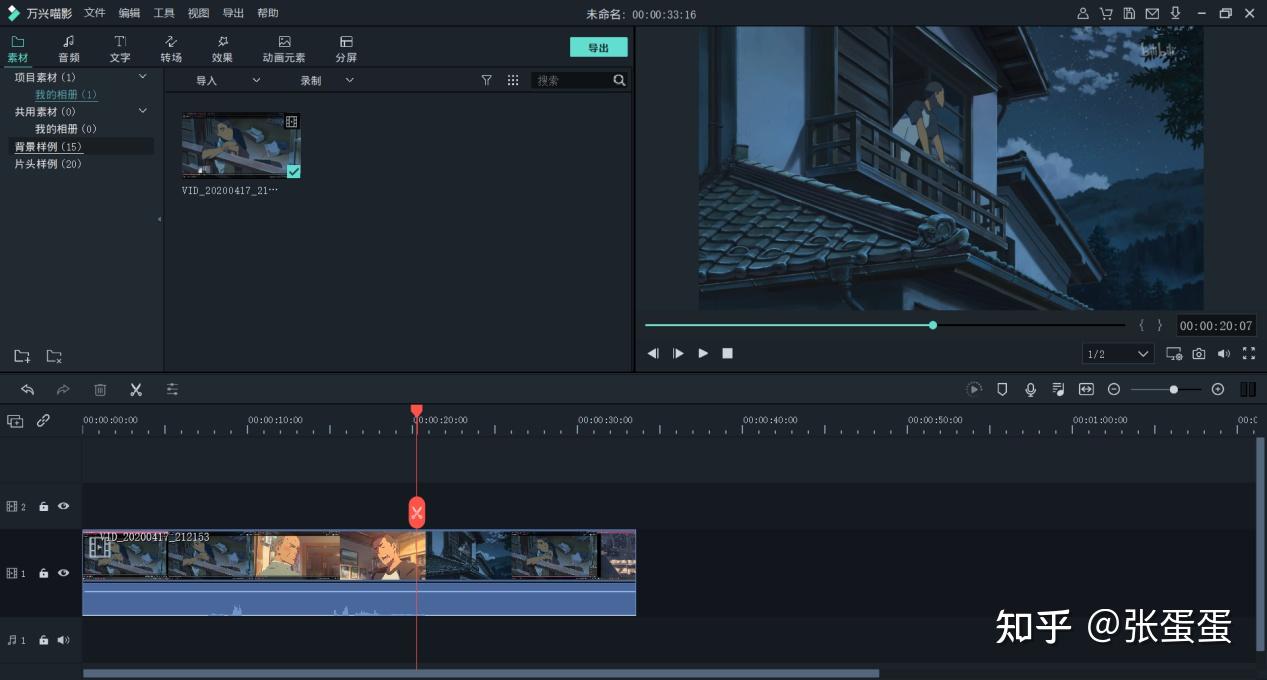The width and height of the screenshot is (1267, 680).
Task: Play the preview video
Action: pos(703,353)
